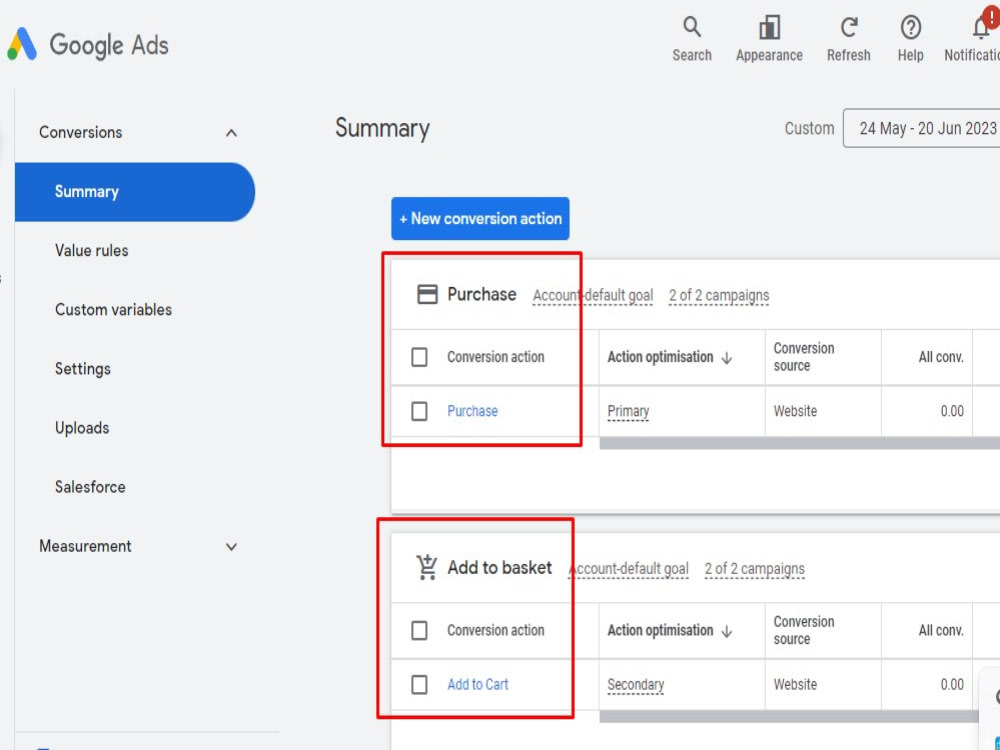
Task: Open the Help question-mark icon
Action: pos(911,27)
